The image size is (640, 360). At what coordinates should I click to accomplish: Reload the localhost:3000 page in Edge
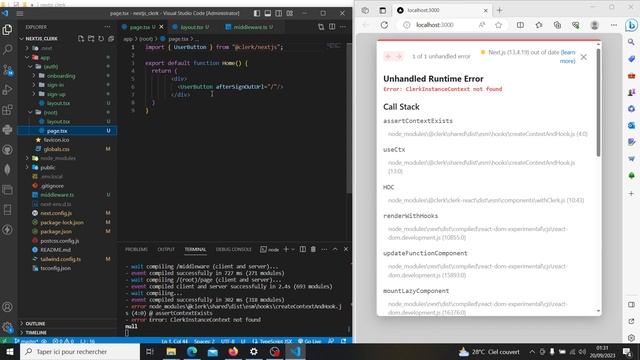pos(384,25)
